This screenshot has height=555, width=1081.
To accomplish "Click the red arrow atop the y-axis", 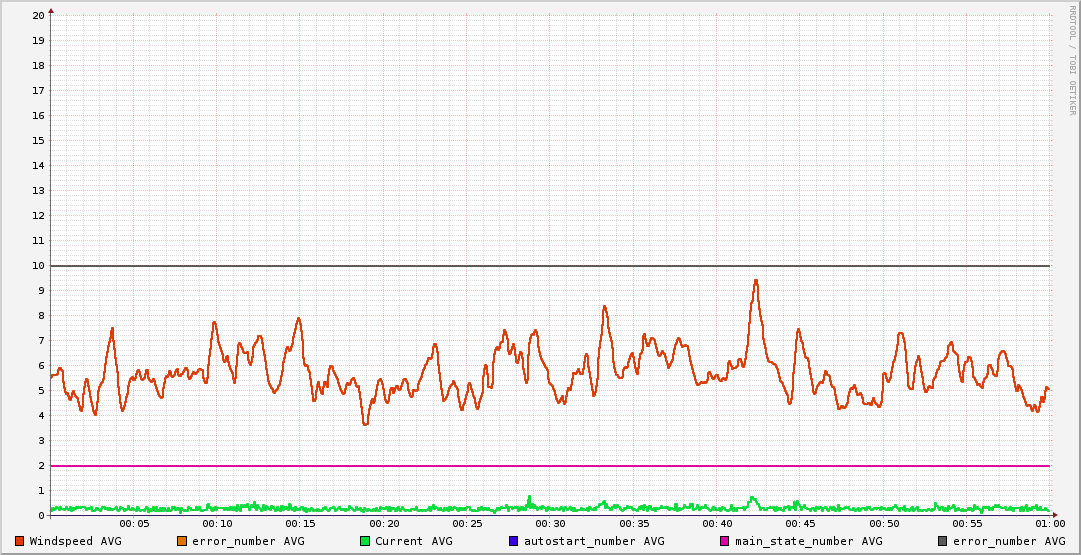I will tap(51, 10).
